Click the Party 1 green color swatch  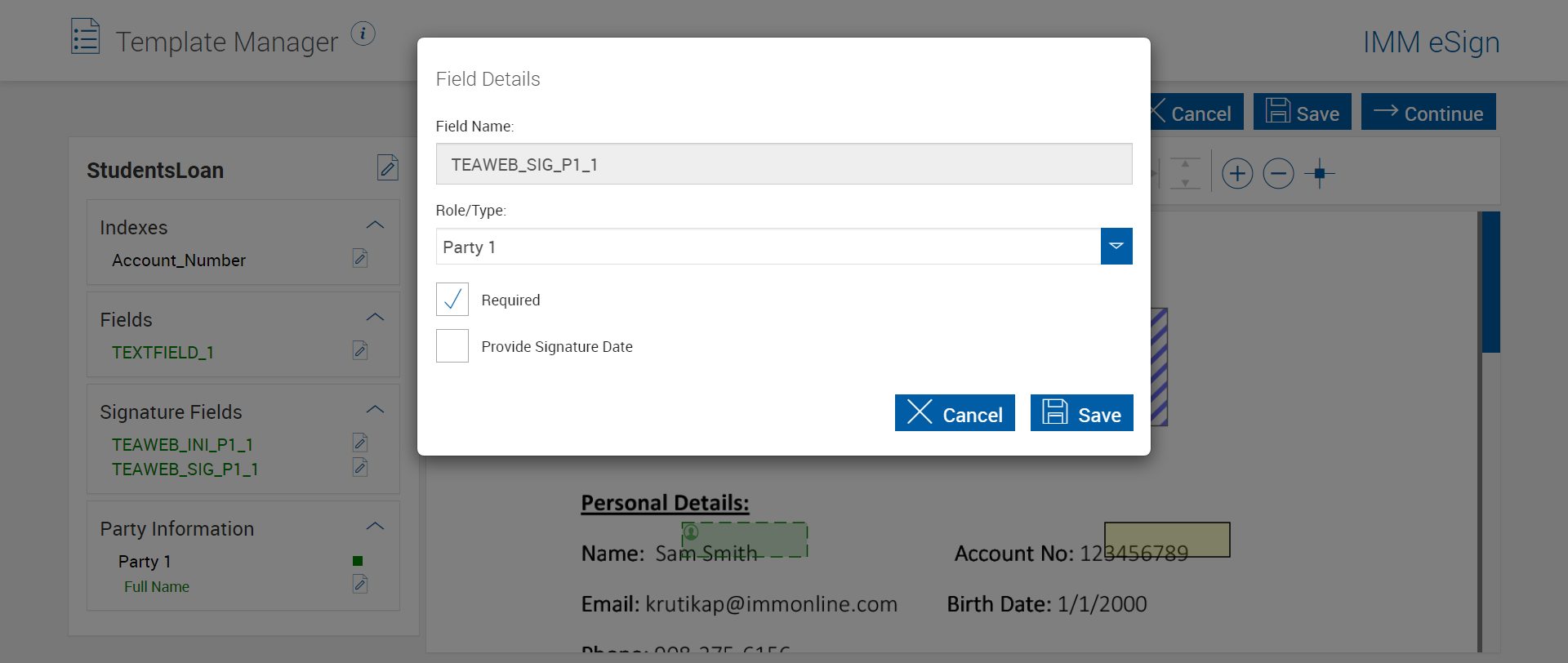[358, 561]
